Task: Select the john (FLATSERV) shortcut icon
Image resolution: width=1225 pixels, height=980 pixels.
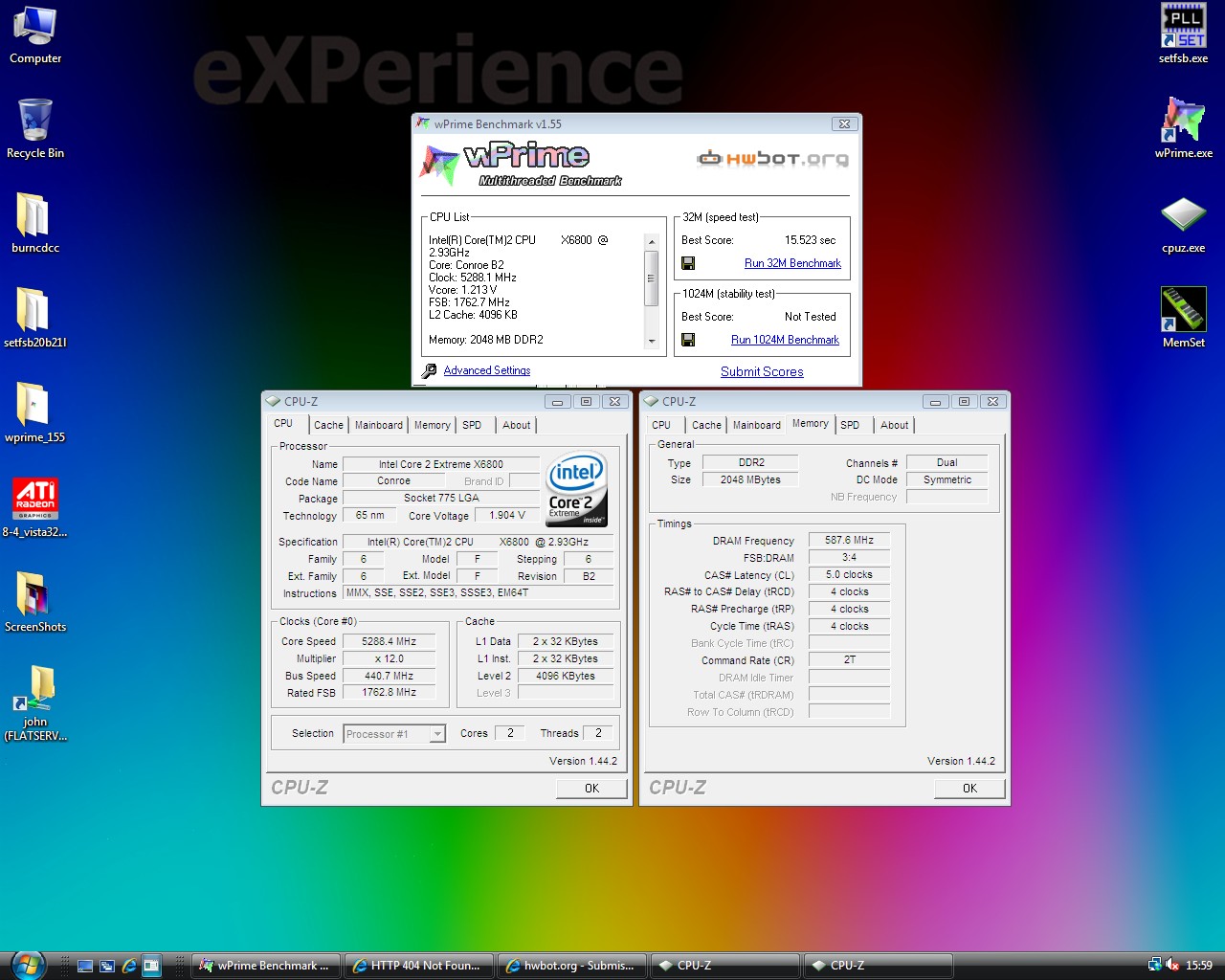Action: (35, 703)
